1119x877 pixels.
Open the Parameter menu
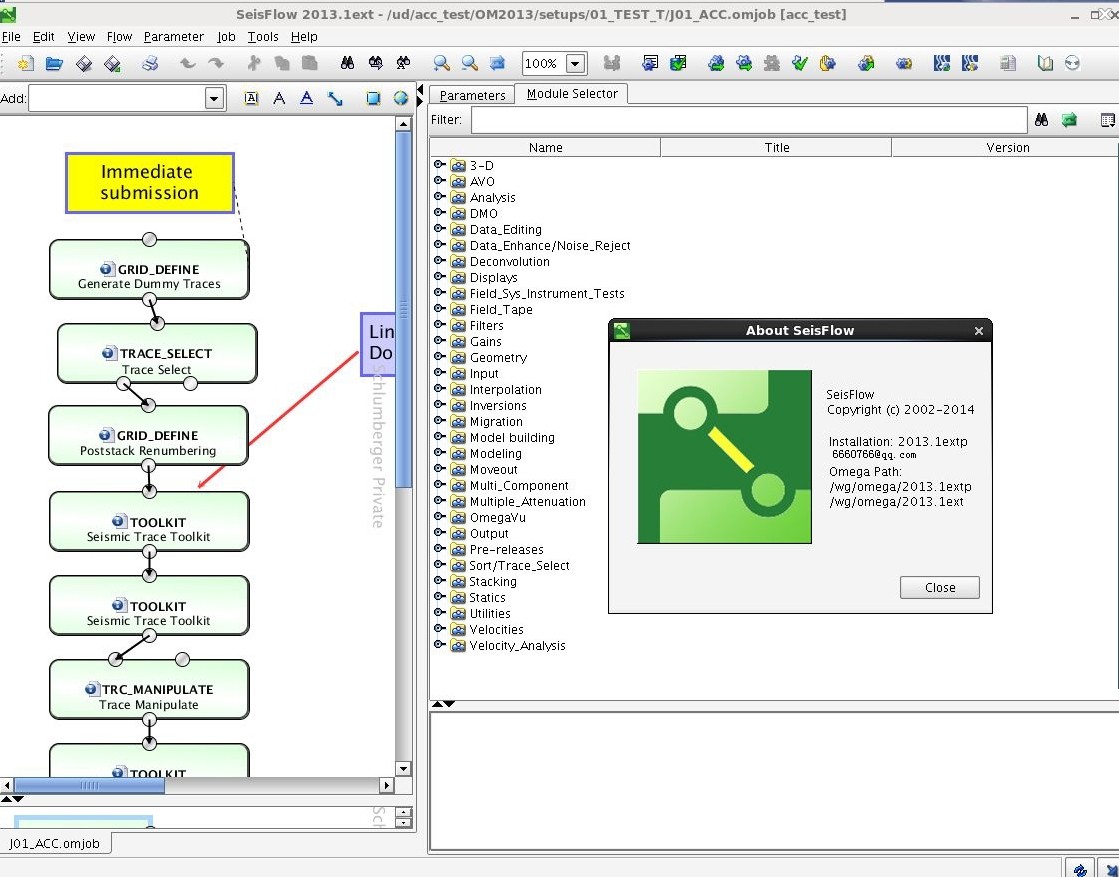[173, 36]
